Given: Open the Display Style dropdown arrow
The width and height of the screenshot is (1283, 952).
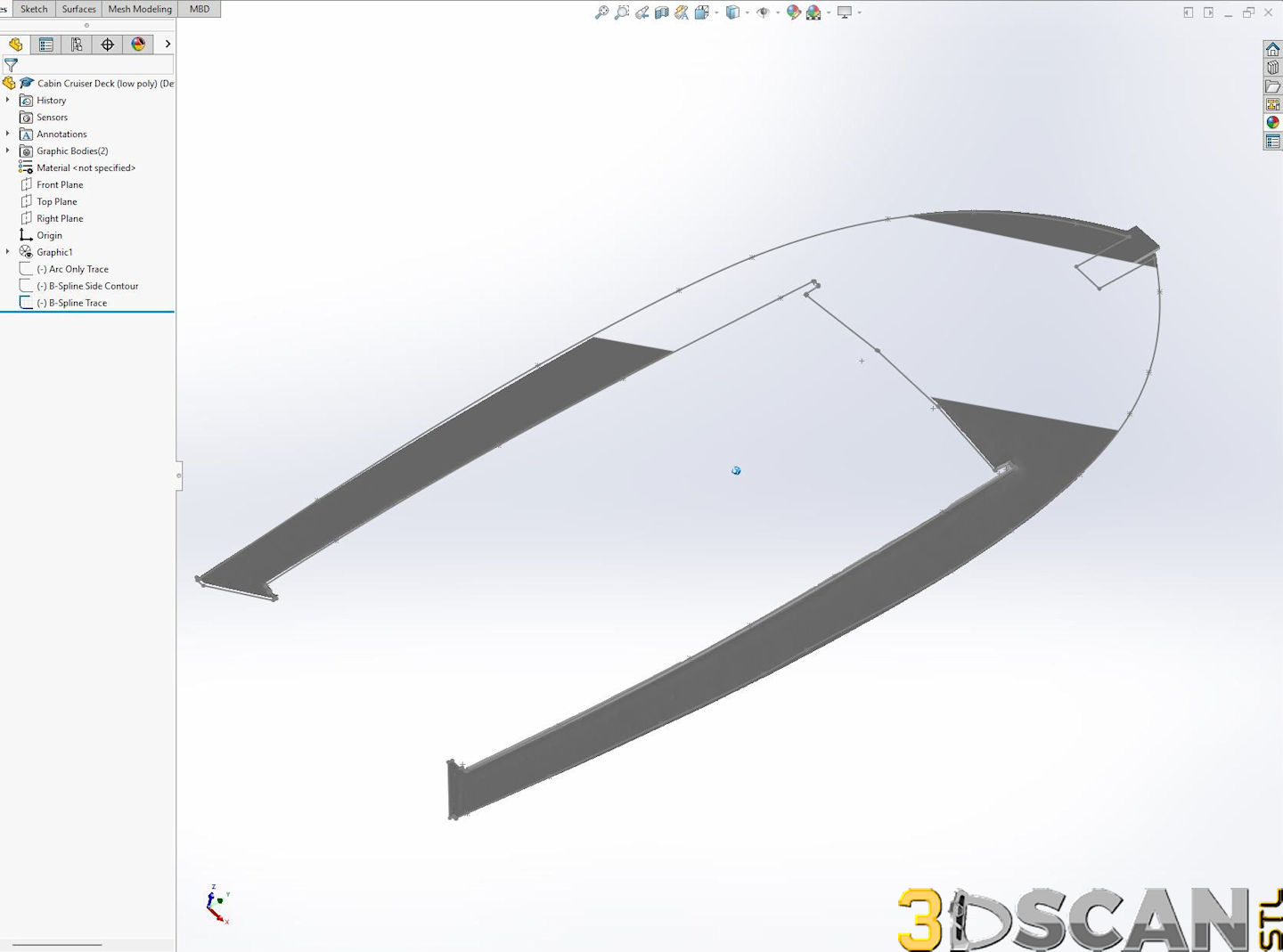Looking at the screenshot, I should pyautogui.click(x=747, y=12).
